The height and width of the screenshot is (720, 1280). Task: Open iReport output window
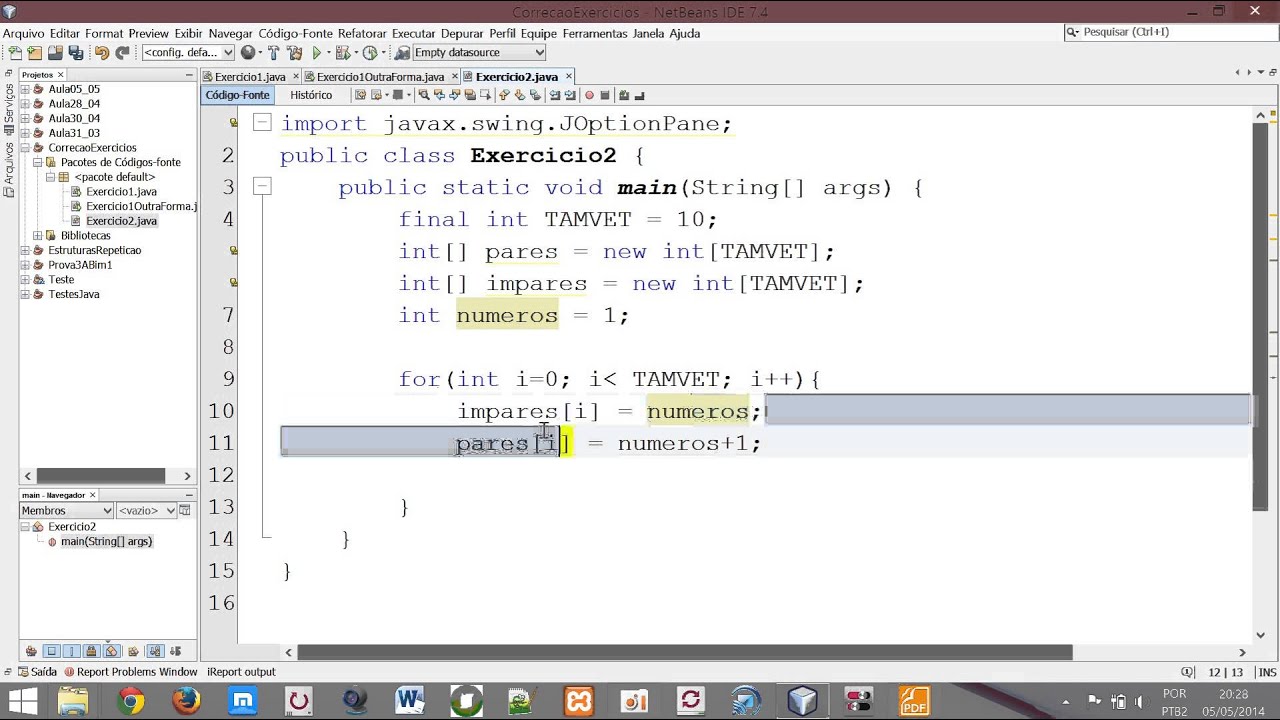tap(241, 672)
